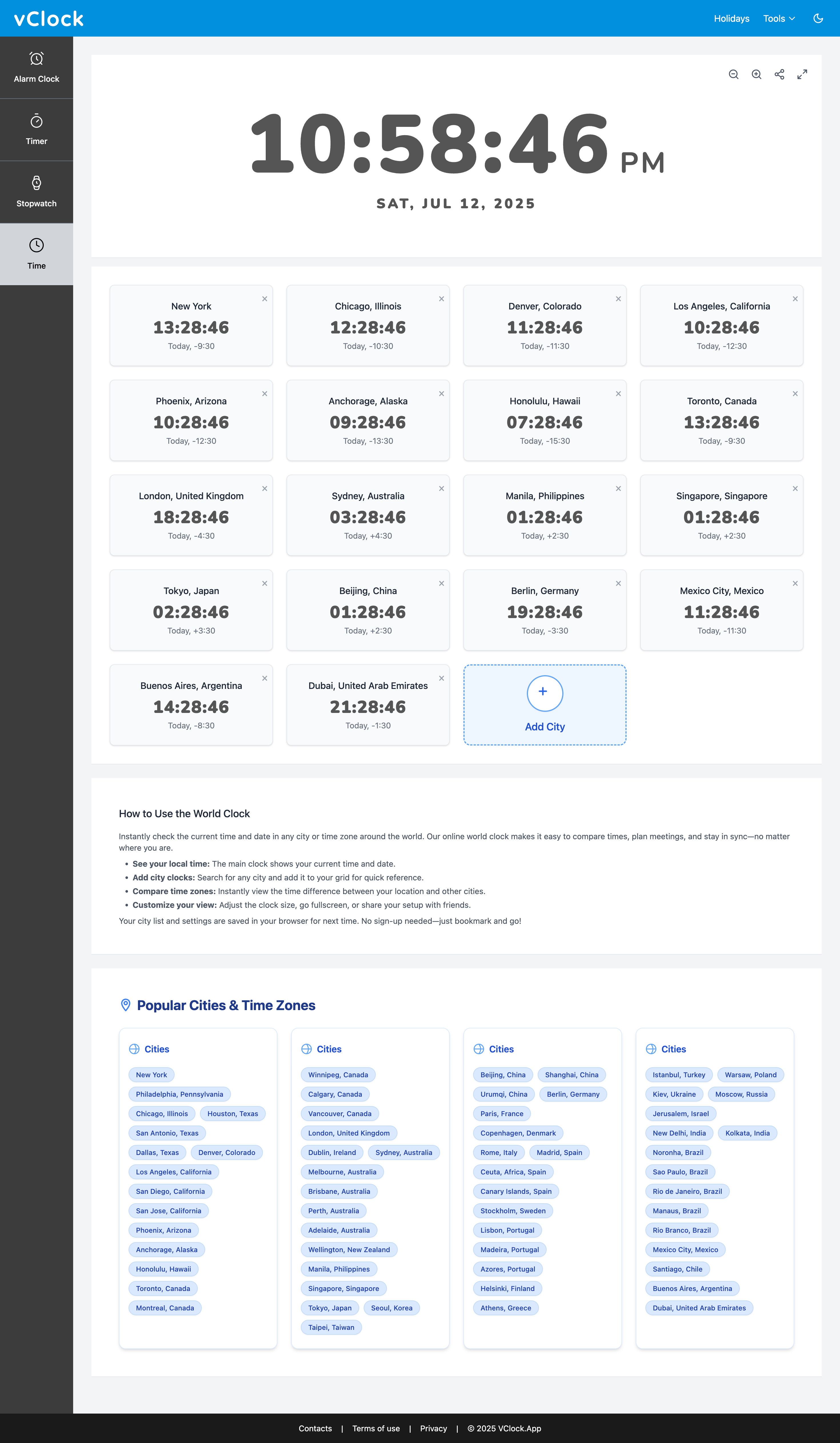Select San Diego, California city tag
The image size is (840, 1443).
point(170,1192)
